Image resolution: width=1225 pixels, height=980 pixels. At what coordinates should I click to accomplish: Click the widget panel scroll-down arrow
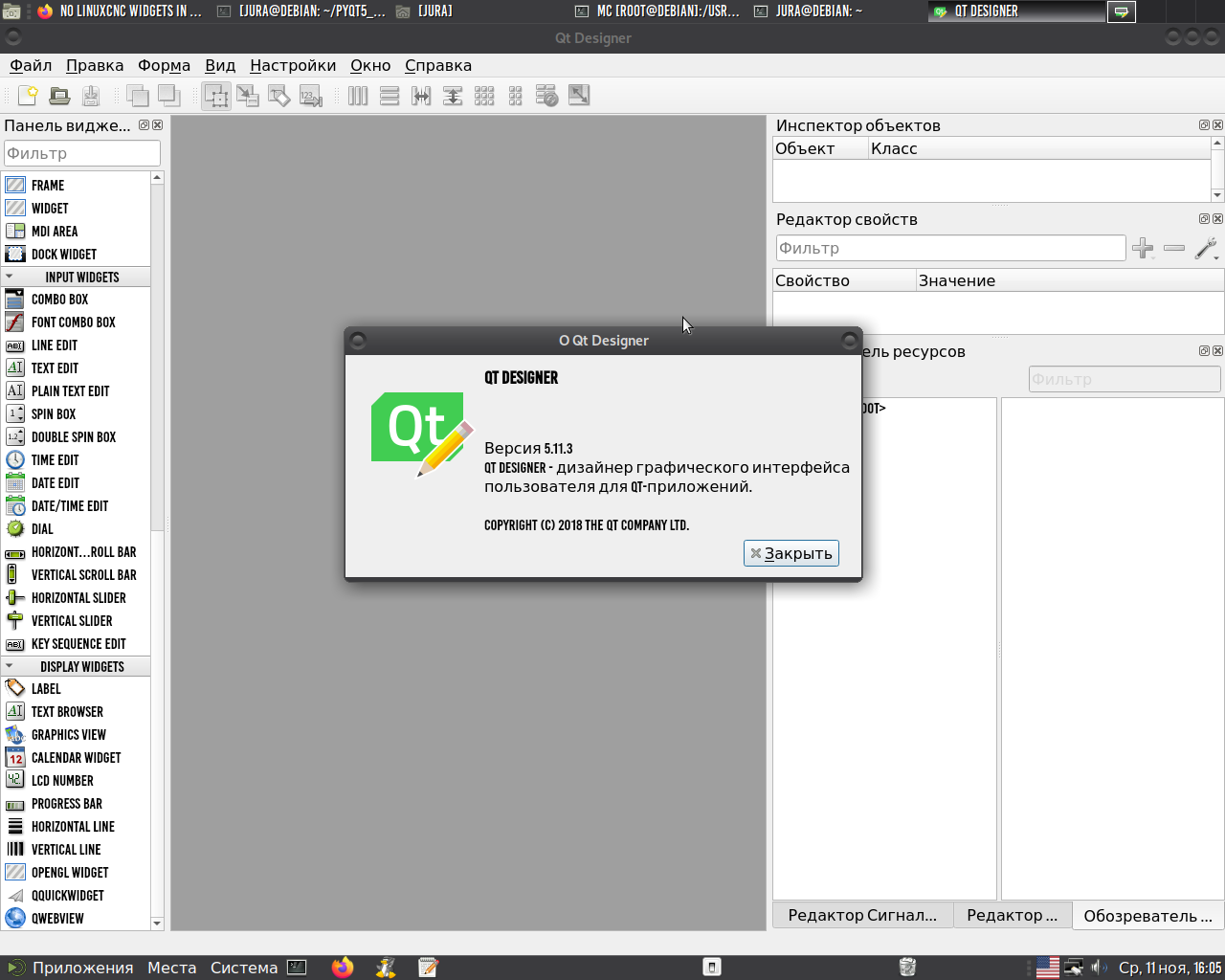(x=158, y=924)
